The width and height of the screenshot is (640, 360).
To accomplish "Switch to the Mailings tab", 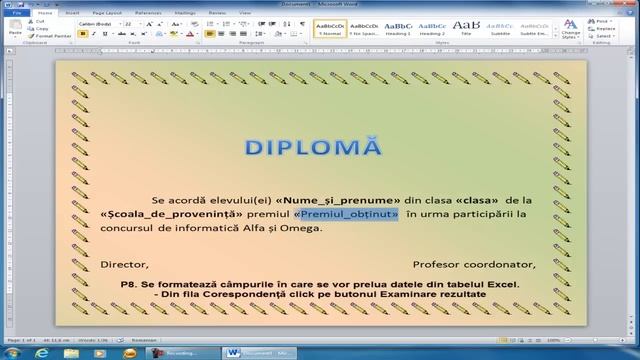I will click(x=185, y=13).
